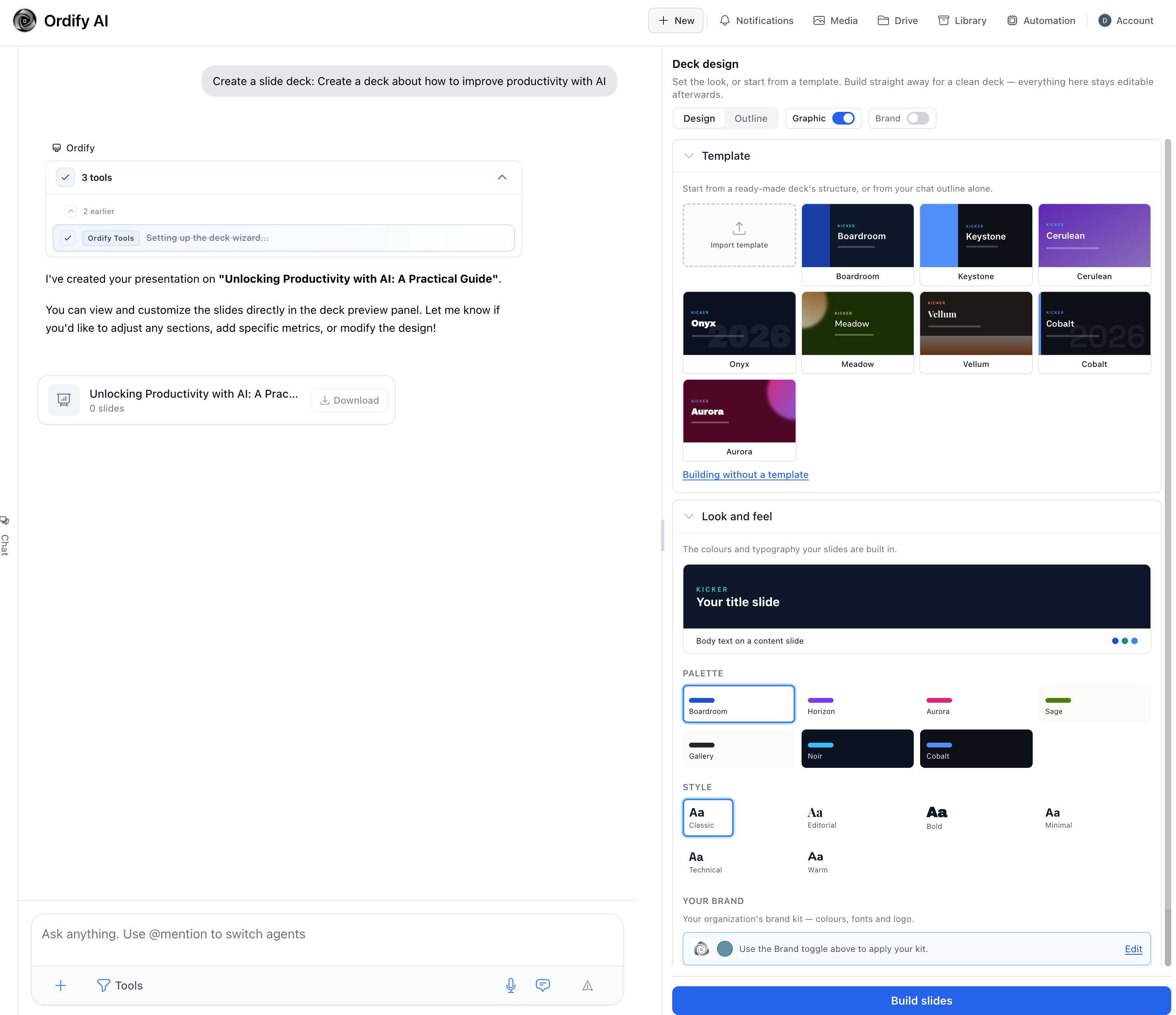Click the New button in top bar
This screenshot has height=1015, width=1176.
point(676,21)
